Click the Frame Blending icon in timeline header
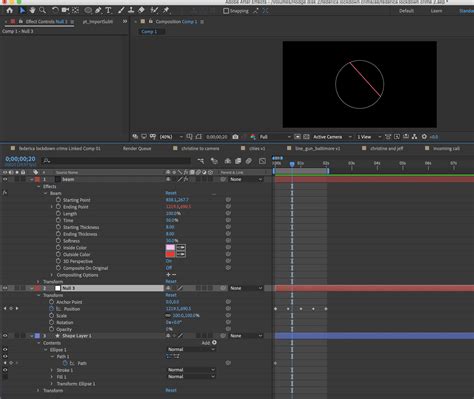474x399 pixels. 238,161
